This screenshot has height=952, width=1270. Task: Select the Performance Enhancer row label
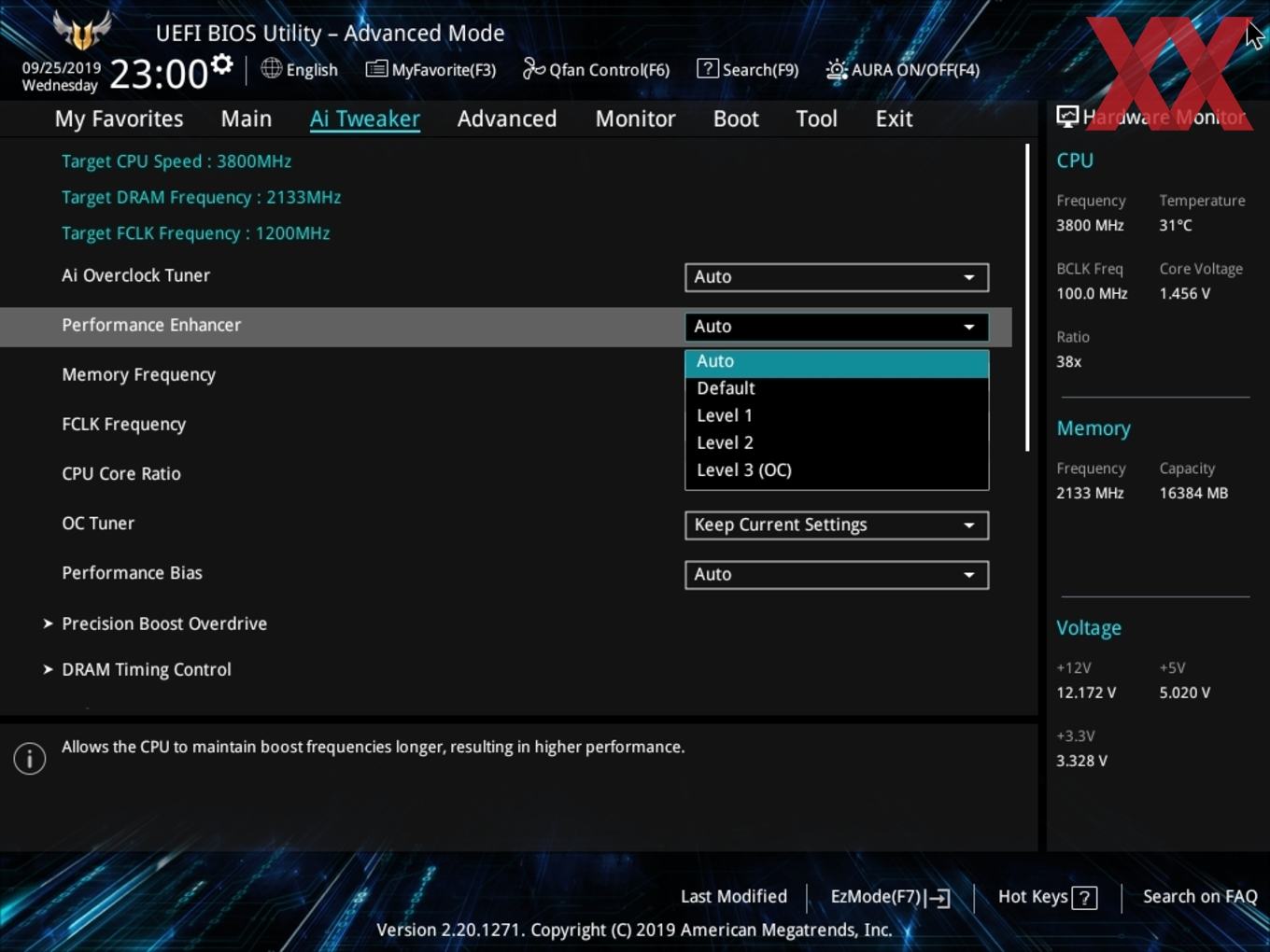pos(151,325)
